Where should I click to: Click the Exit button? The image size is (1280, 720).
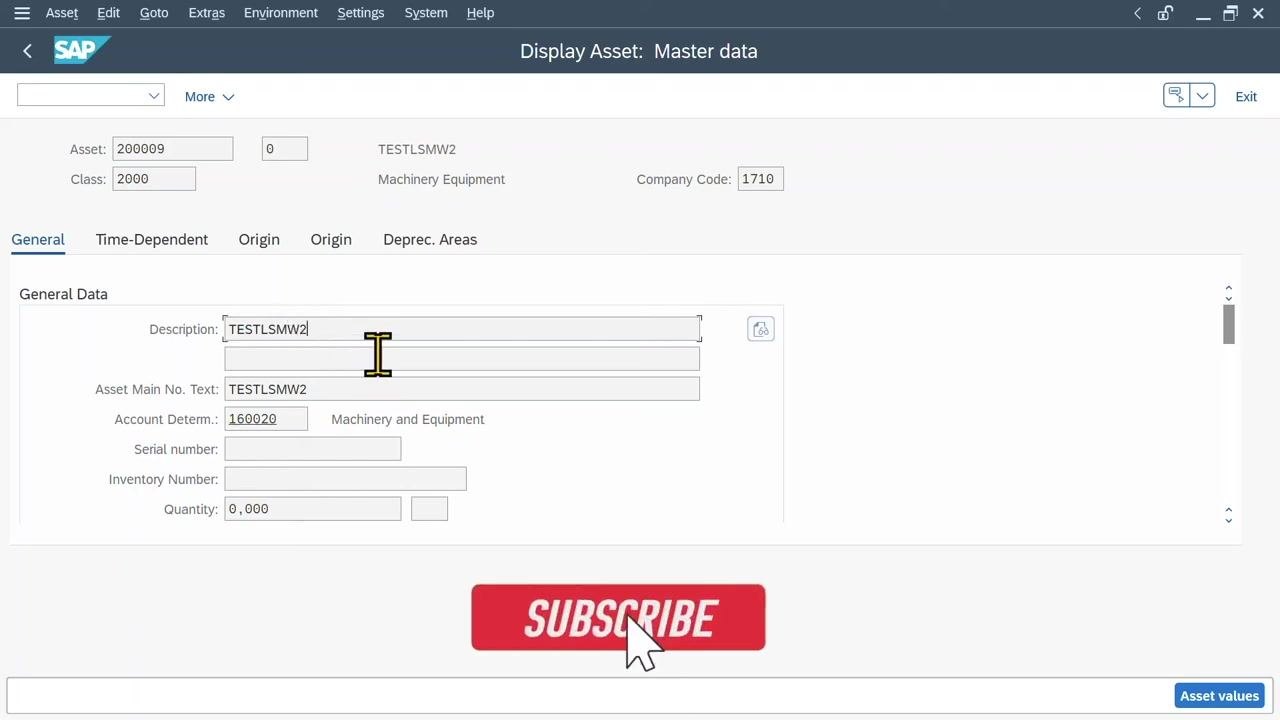(1246, 96)
